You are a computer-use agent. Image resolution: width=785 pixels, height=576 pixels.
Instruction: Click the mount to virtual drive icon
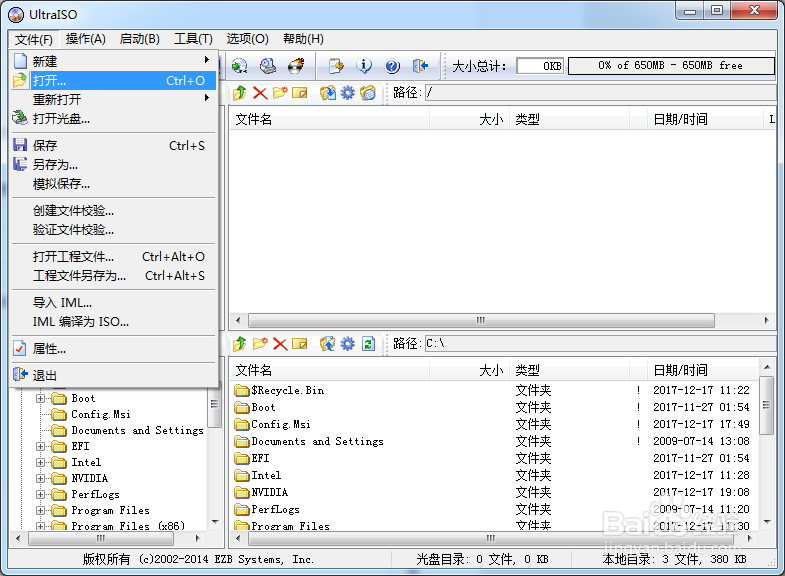pos(268,66)
